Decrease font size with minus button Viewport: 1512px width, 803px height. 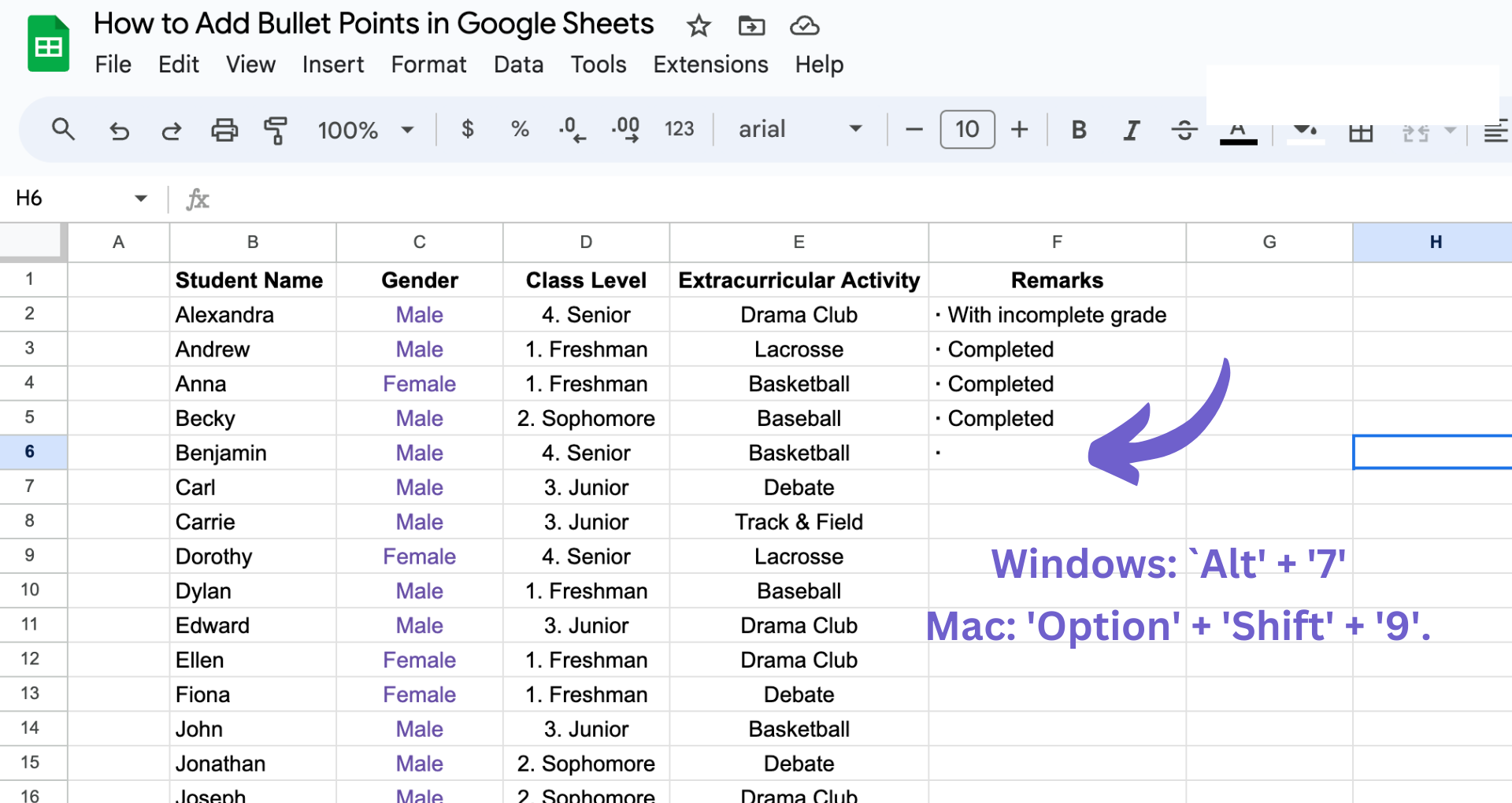coord(913,130)
